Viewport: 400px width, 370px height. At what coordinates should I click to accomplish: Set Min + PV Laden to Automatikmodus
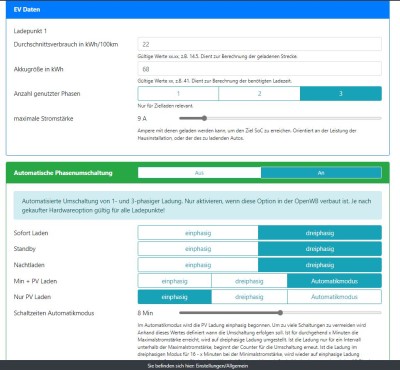point(335,281)
